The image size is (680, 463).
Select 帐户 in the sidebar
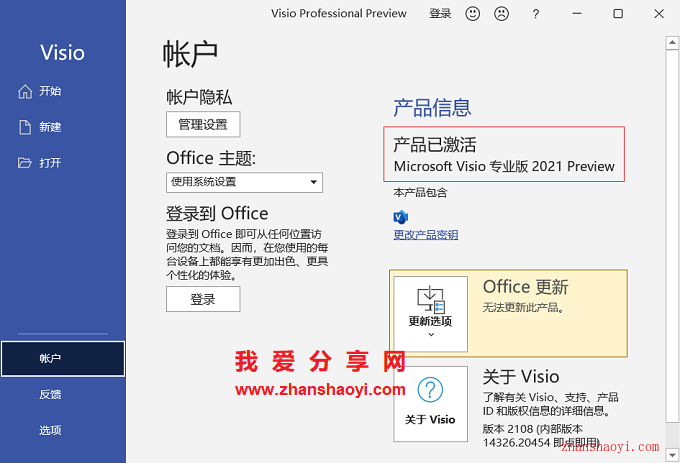click(63, 359)
